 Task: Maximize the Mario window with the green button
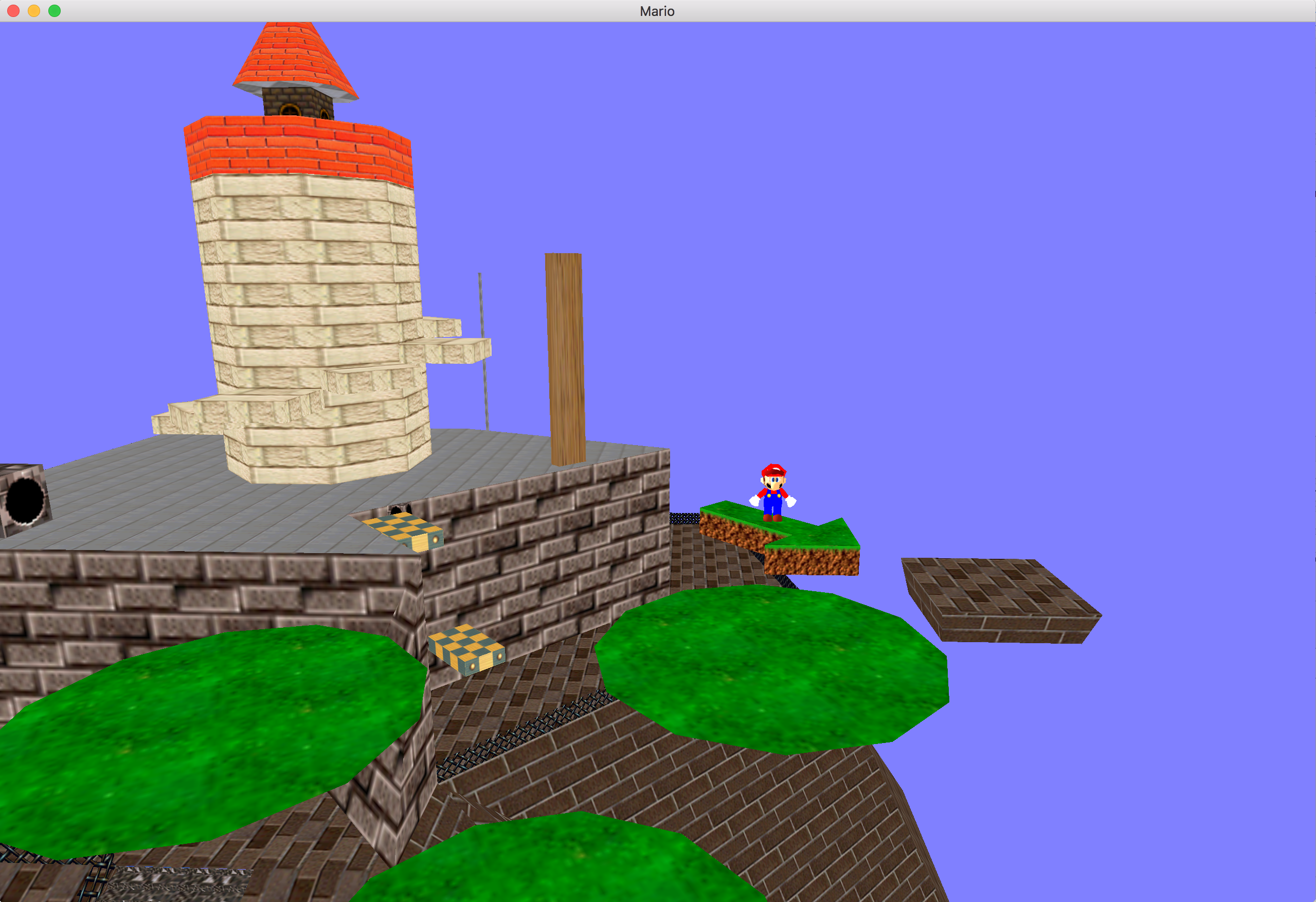[55, 11]
